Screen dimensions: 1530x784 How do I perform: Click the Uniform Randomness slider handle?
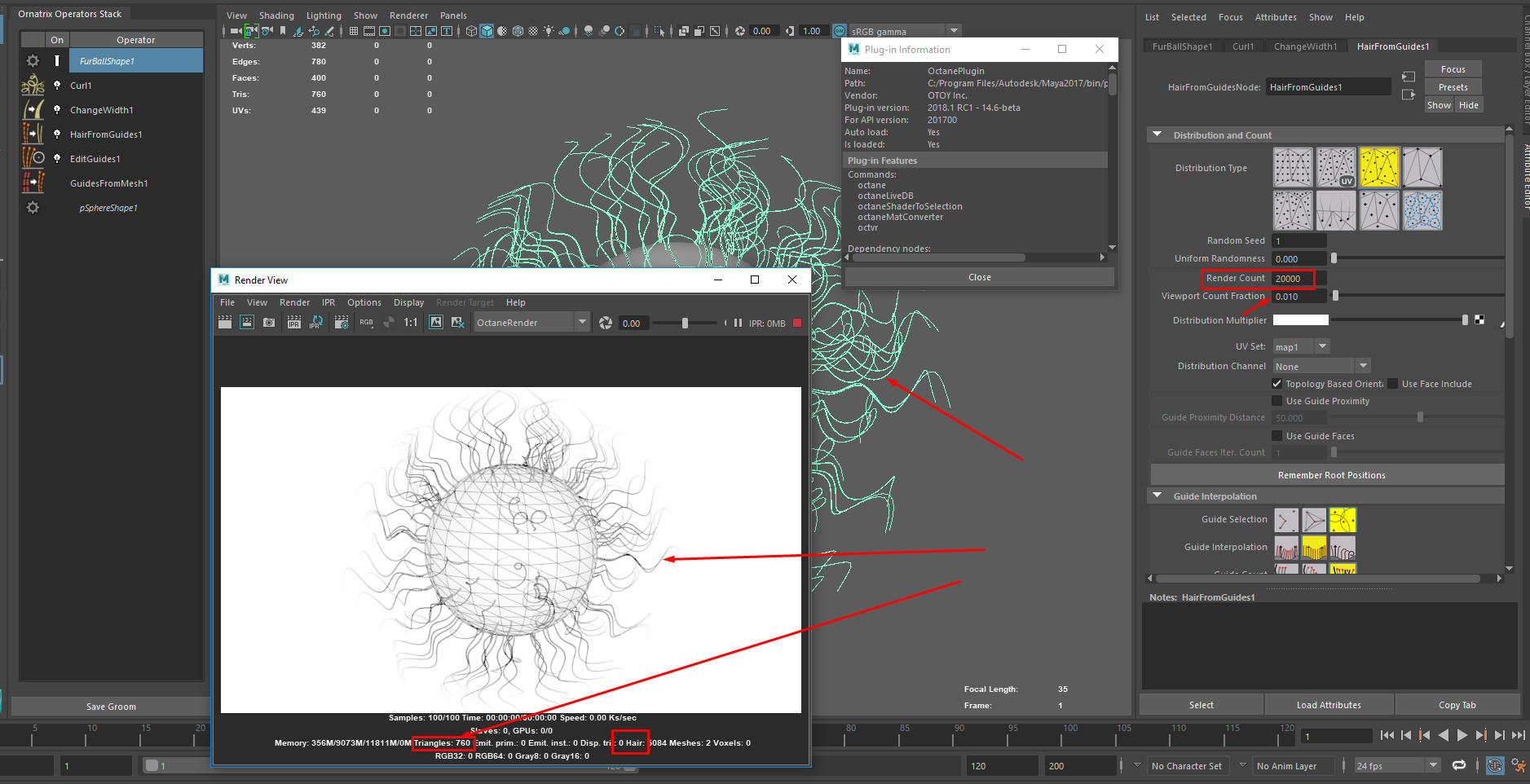click(x=1334, y=258)
